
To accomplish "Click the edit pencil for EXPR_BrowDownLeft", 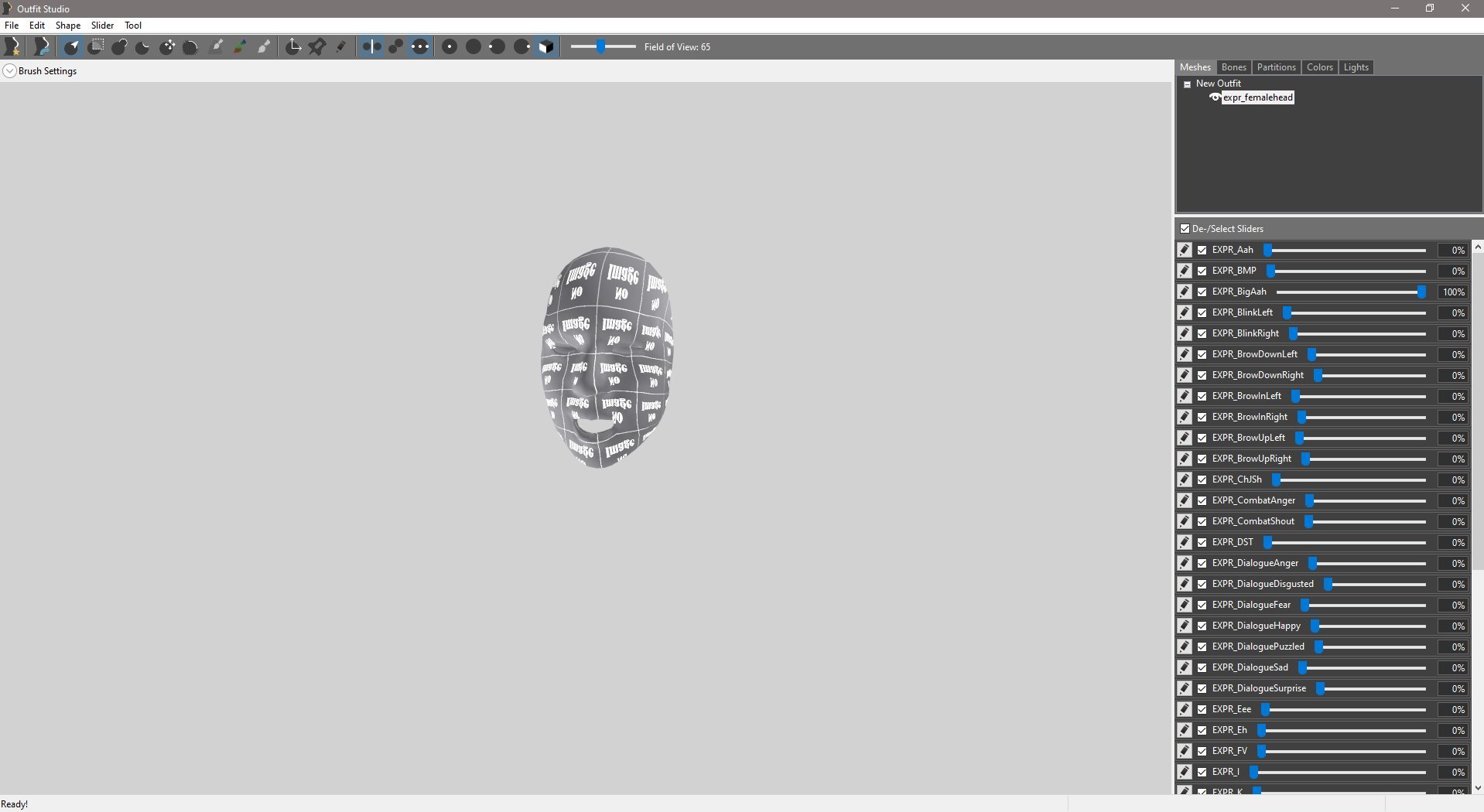I will pyautogui.click(x=1185, y=355).
